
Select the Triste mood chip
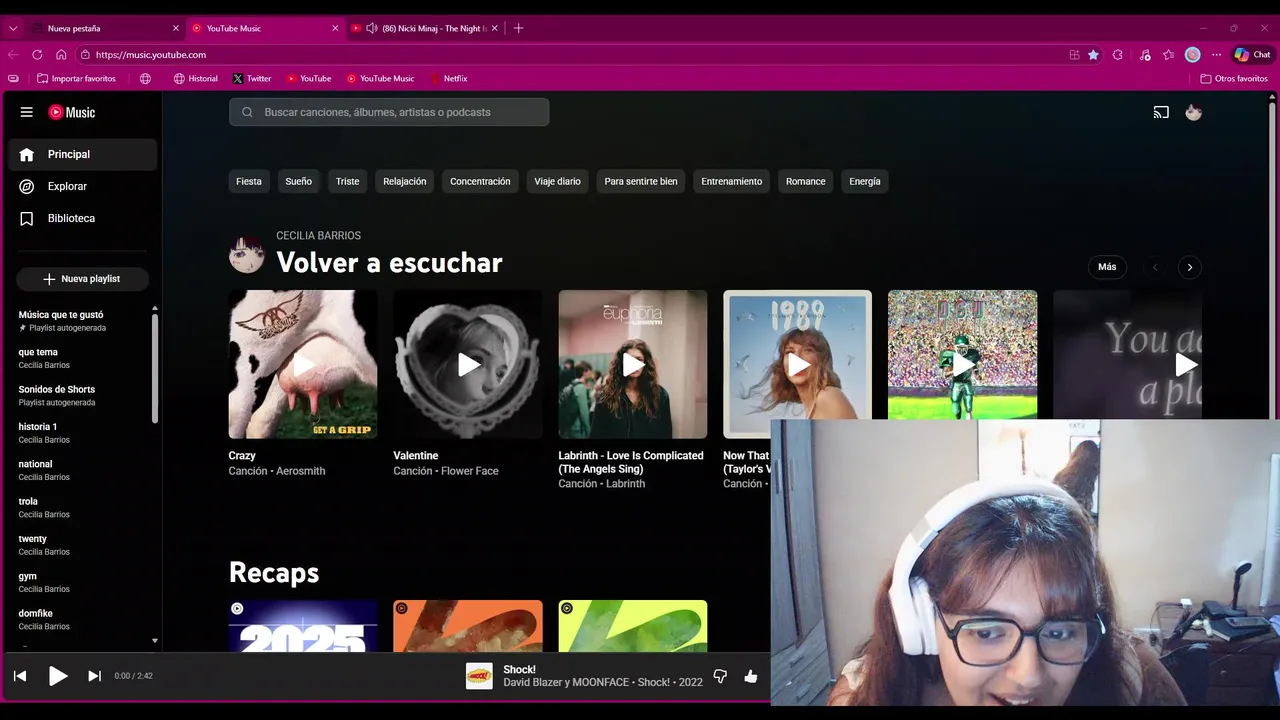(348, 182)
